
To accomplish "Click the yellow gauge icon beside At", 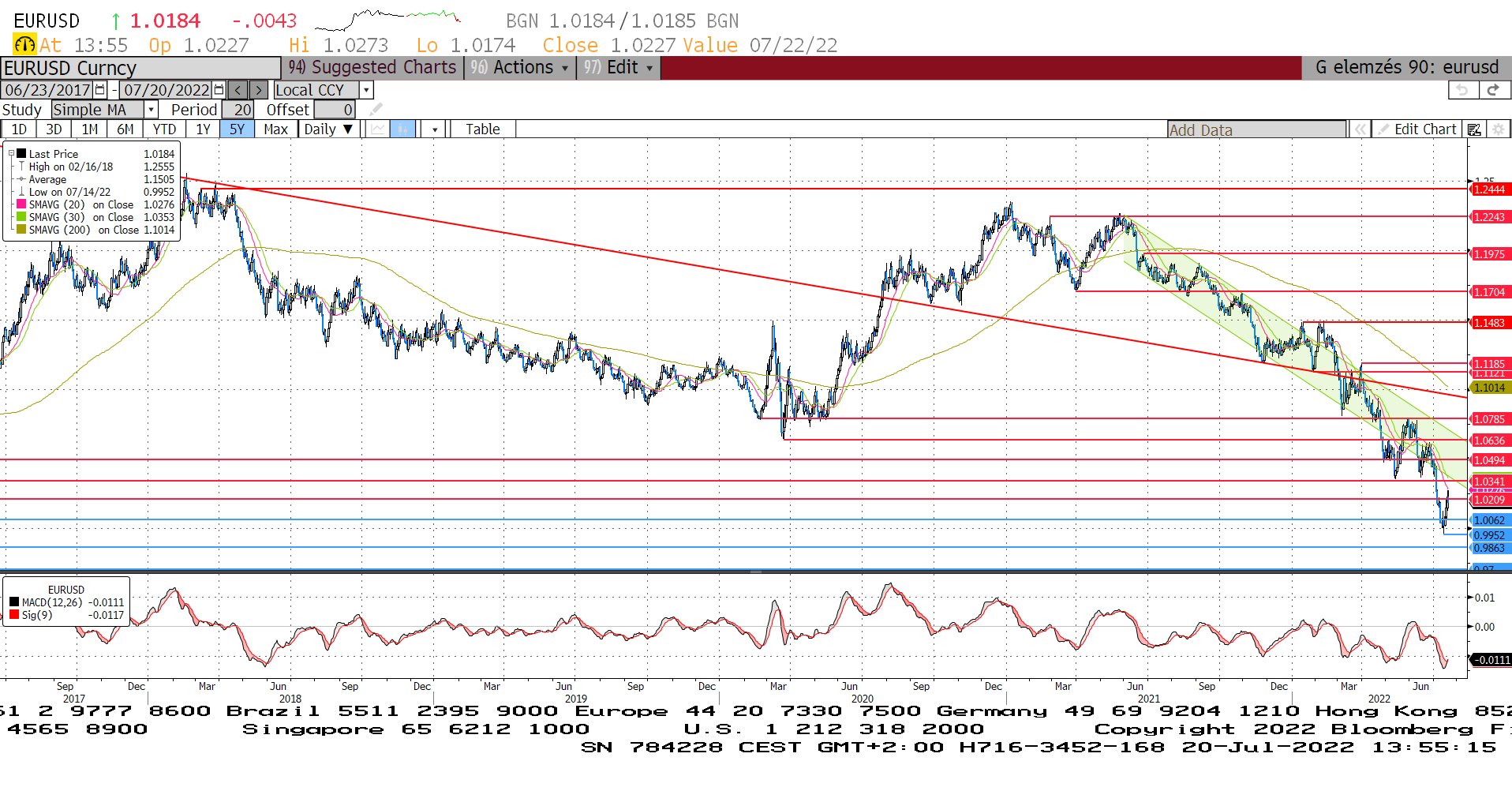I will point(24,45).
